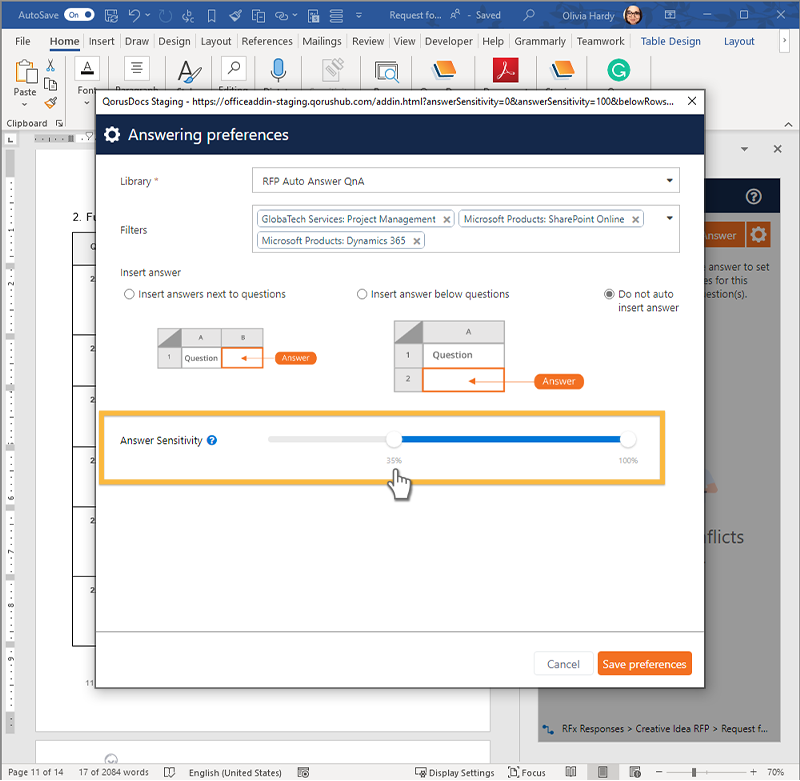Click the English (United States) language indicator
The width and height of the screenshot is (800, 781).
235,772
